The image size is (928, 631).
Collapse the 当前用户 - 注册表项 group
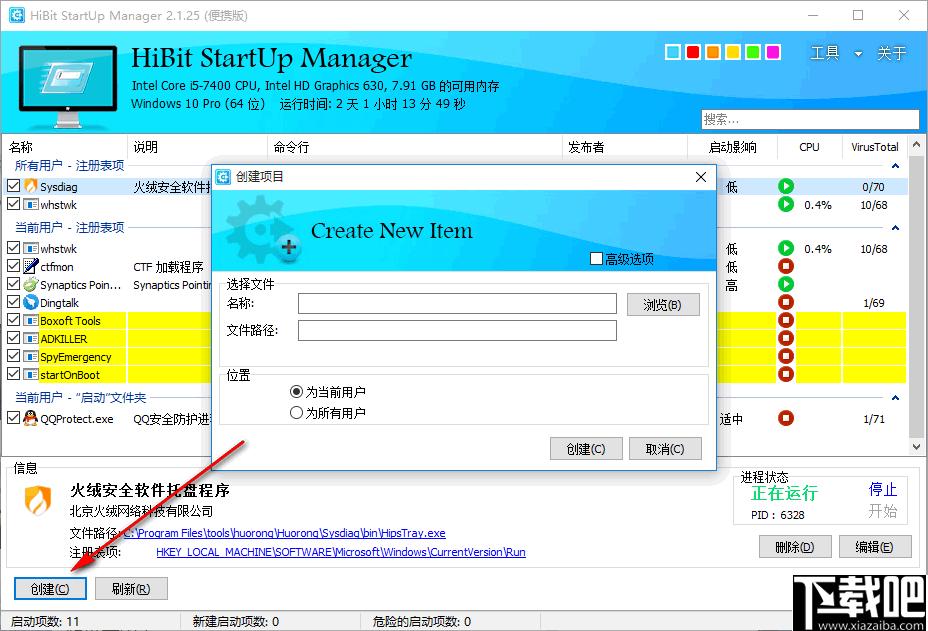click(x=895, y=228)
